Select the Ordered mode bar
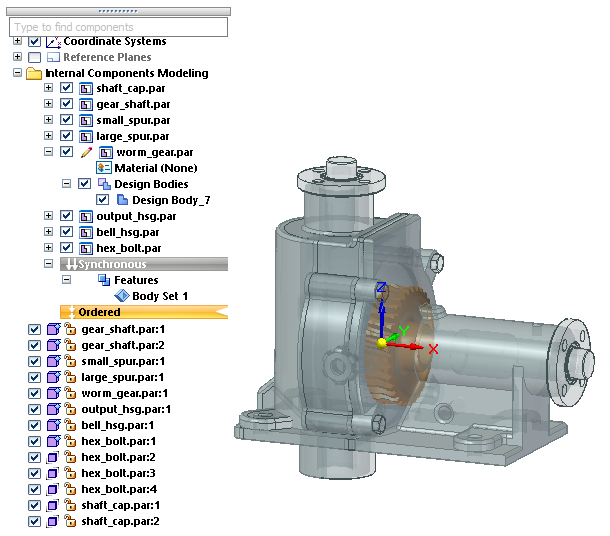This screenshot has height=536, width=610. pyautogui.click(x=144, y=312)
